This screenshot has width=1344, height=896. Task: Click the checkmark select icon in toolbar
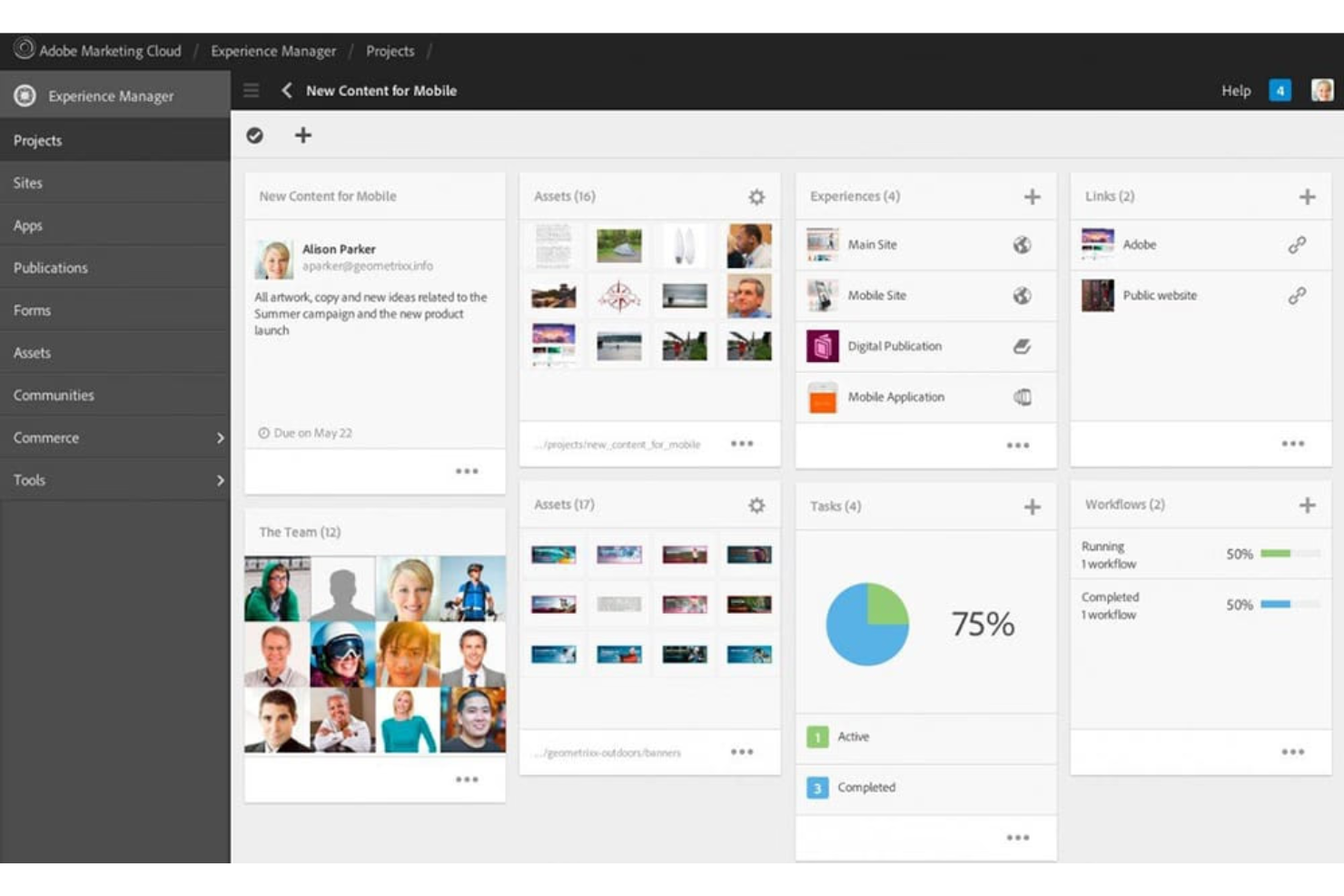coord(255,134)
